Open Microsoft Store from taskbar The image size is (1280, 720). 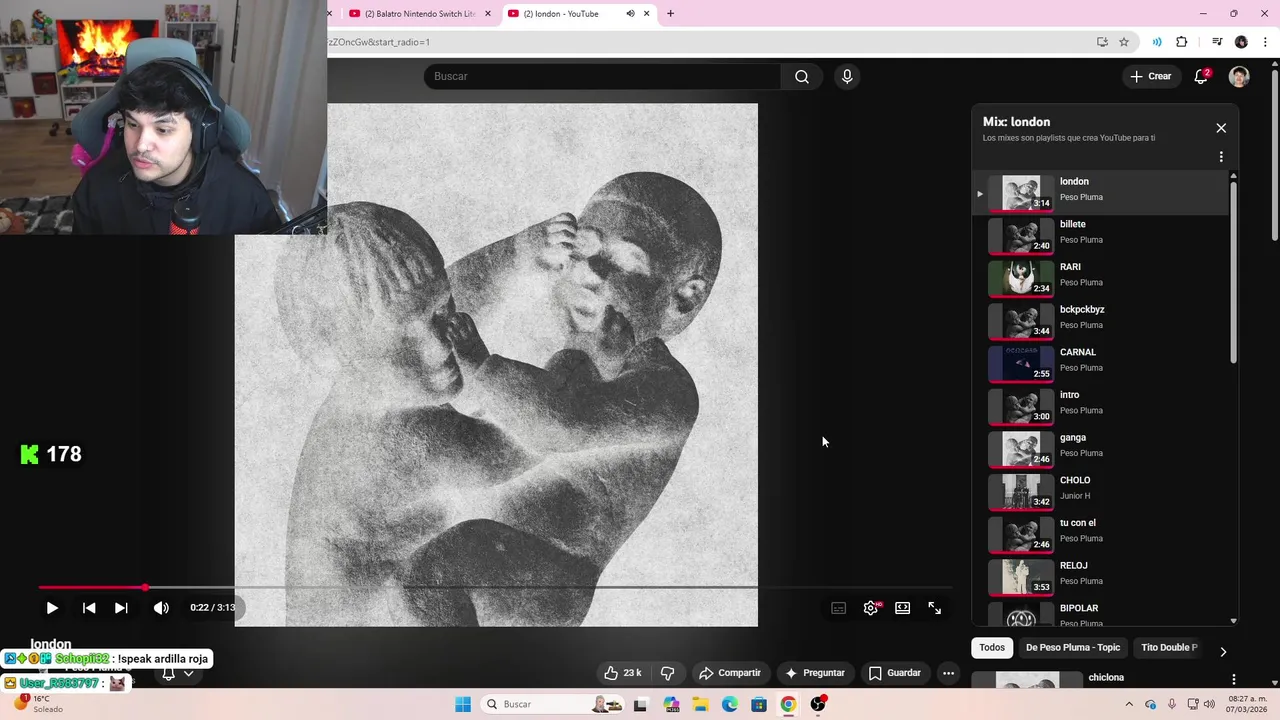[759, 704]
